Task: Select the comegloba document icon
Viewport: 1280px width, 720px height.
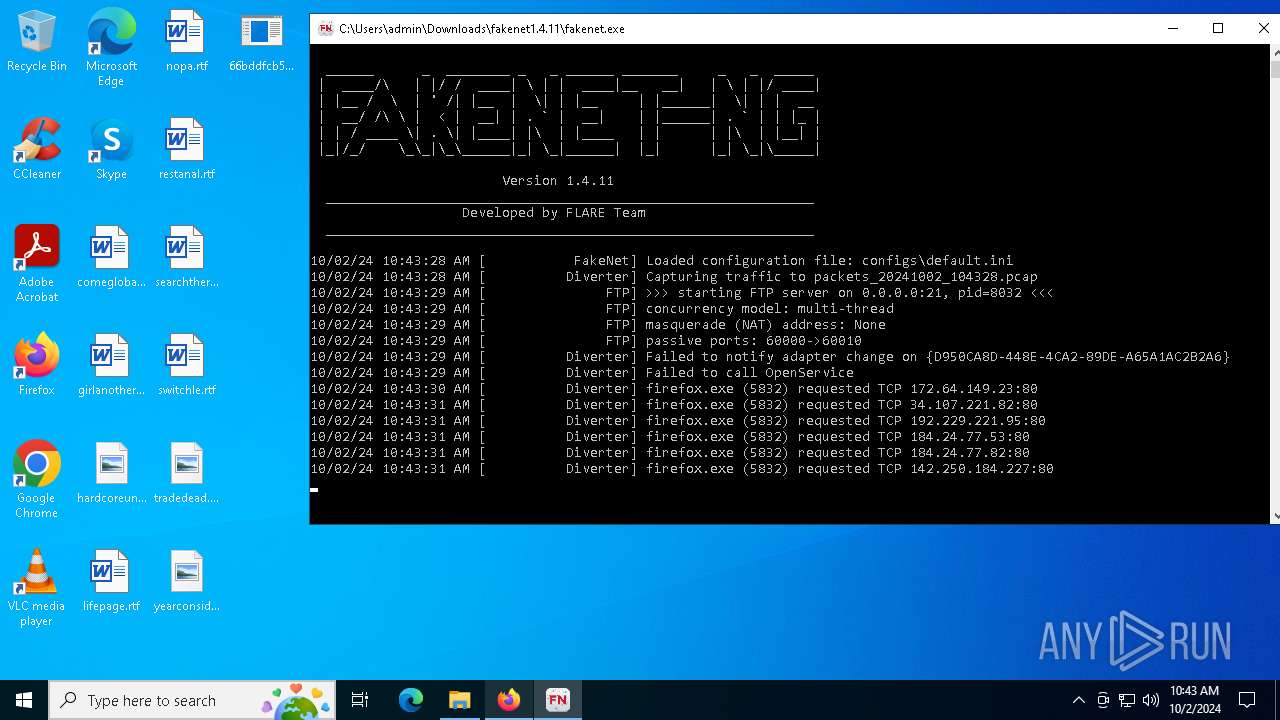Action: coord(111,258)
